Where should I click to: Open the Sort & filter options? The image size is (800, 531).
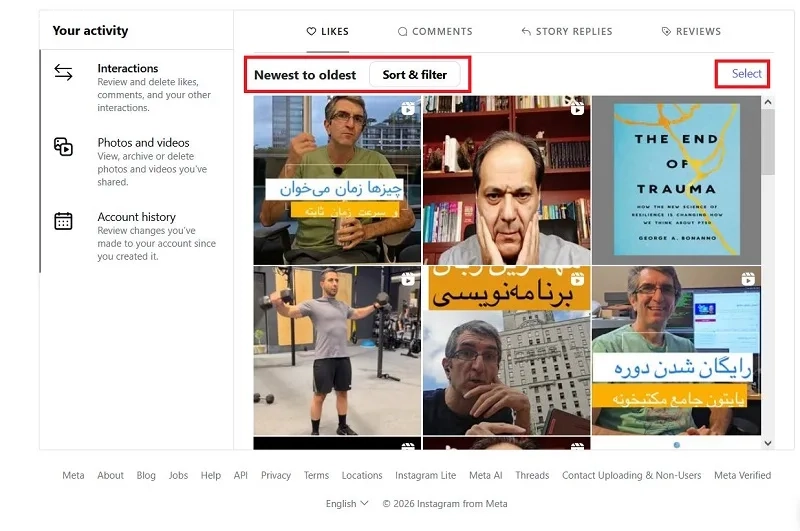coord(414,75)
